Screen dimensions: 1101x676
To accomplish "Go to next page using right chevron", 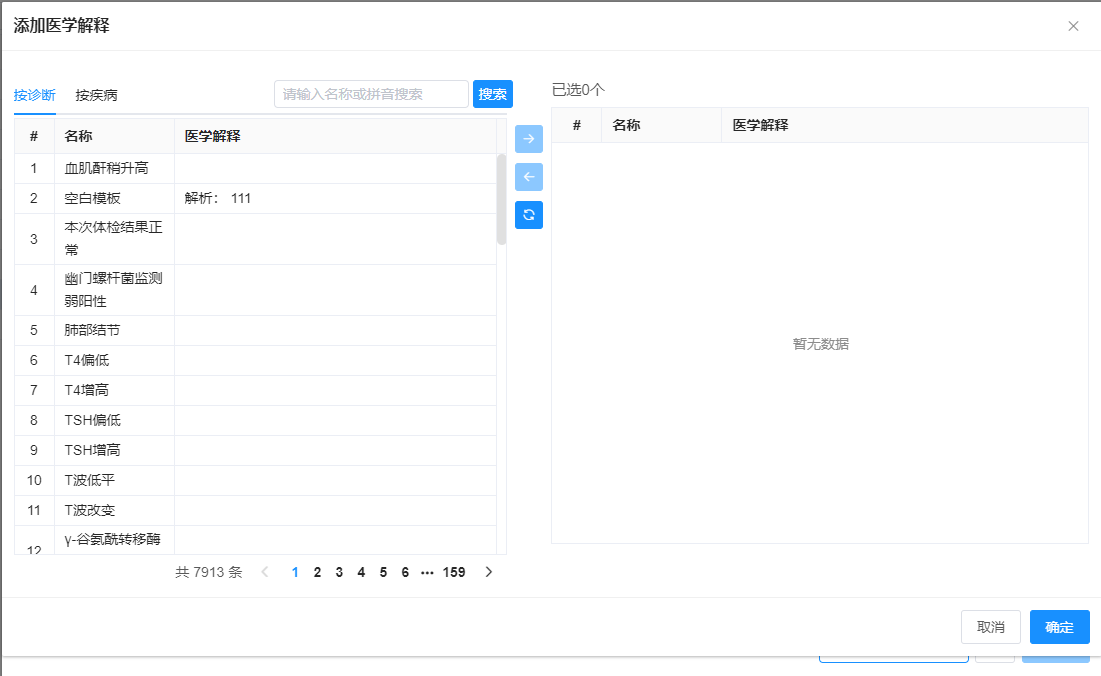I will point(489,572).
